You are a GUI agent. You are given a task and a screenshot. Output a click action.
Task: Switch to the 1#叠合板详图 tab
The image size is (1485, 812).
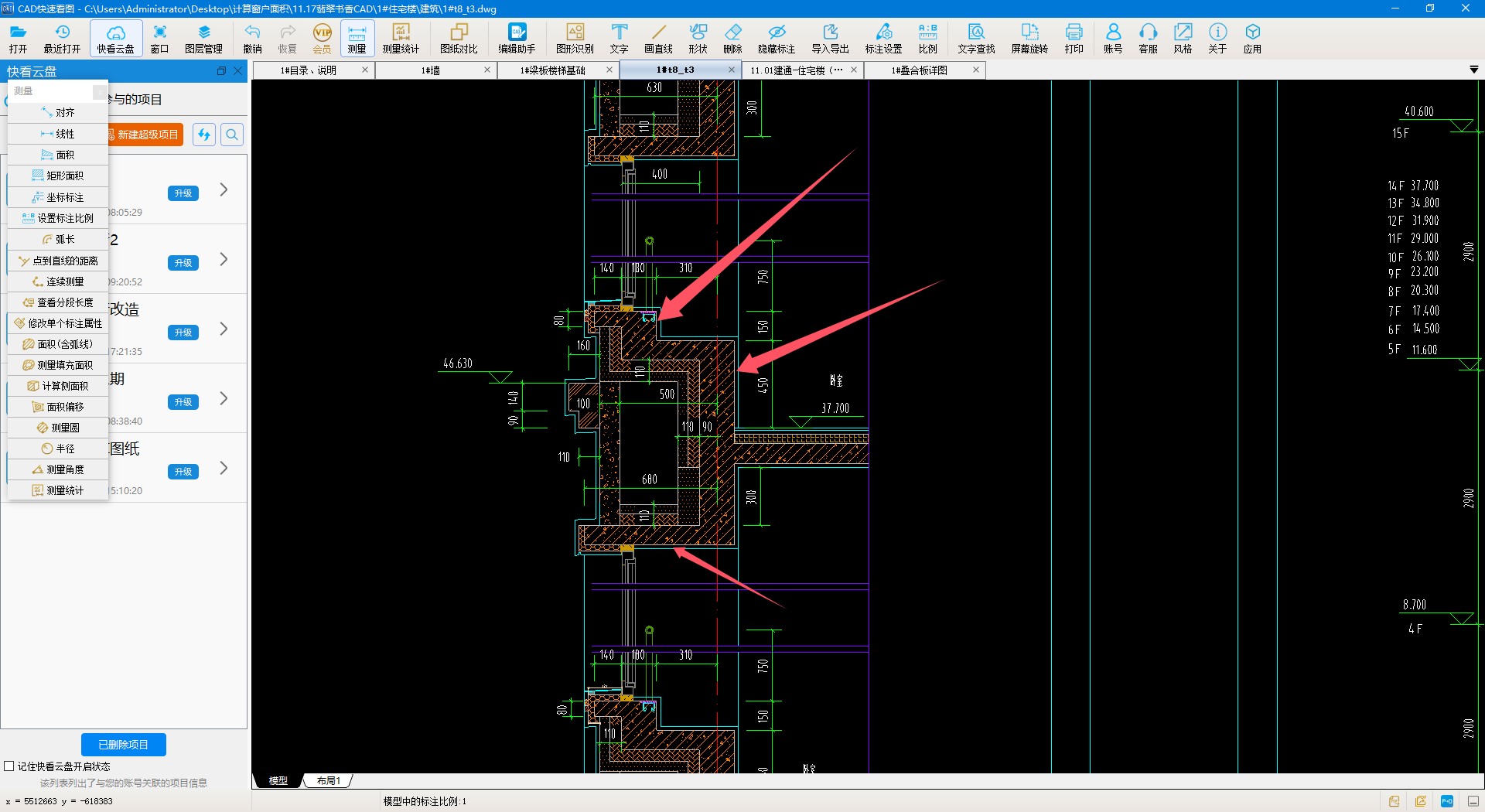click(920, 70)
